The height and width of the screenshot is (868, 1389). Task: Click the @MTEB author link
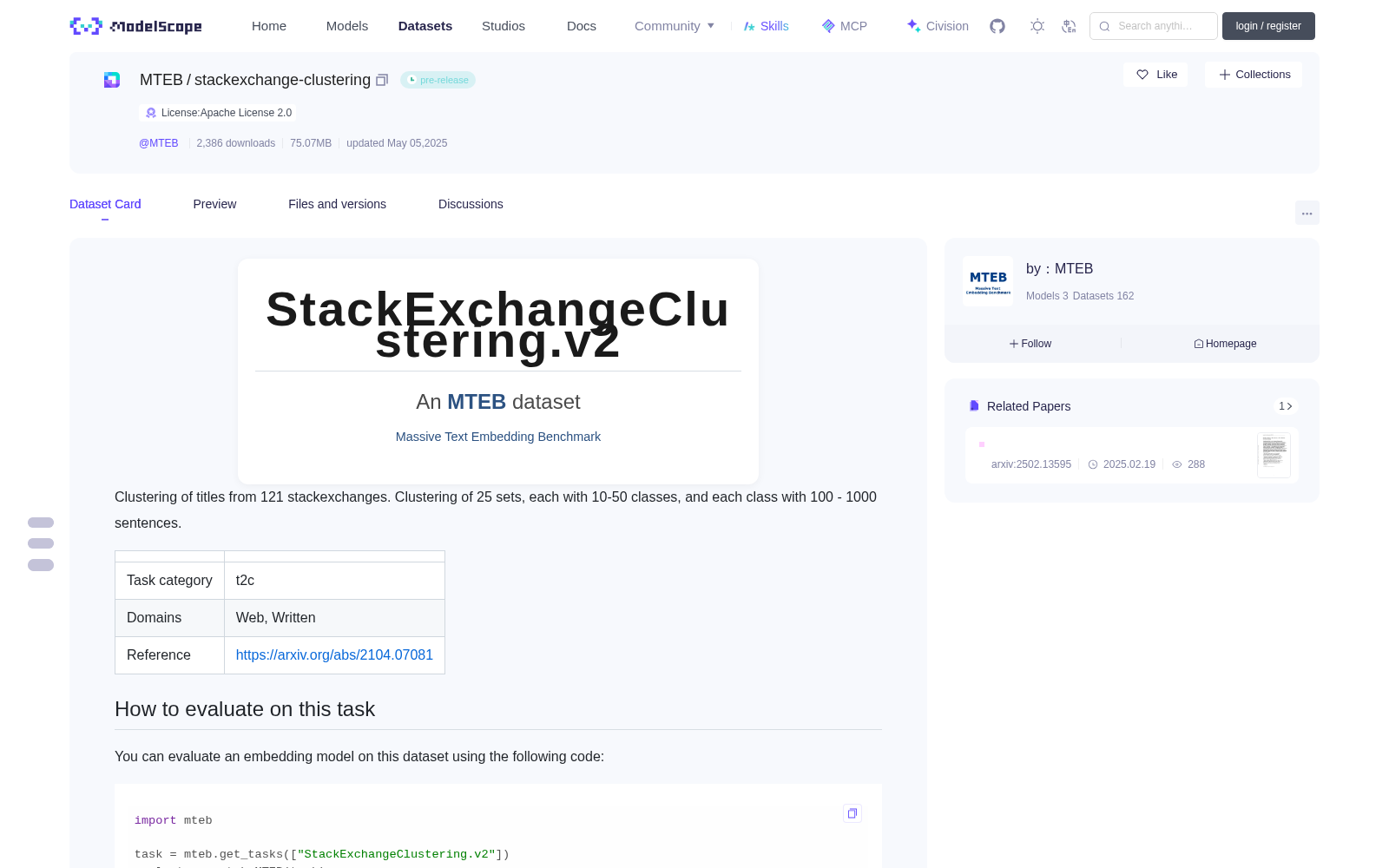click(159, 143)
